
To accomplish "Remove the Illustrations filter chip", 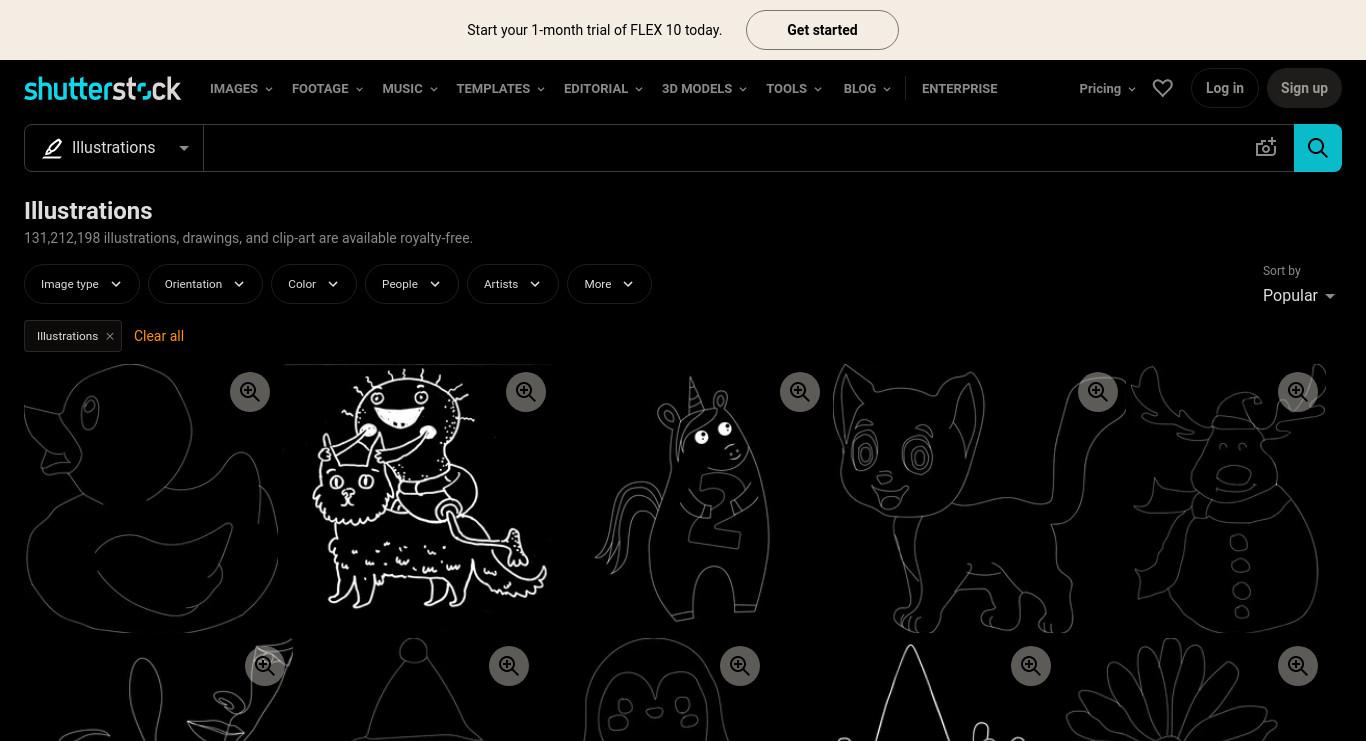I will pos(110,336).
